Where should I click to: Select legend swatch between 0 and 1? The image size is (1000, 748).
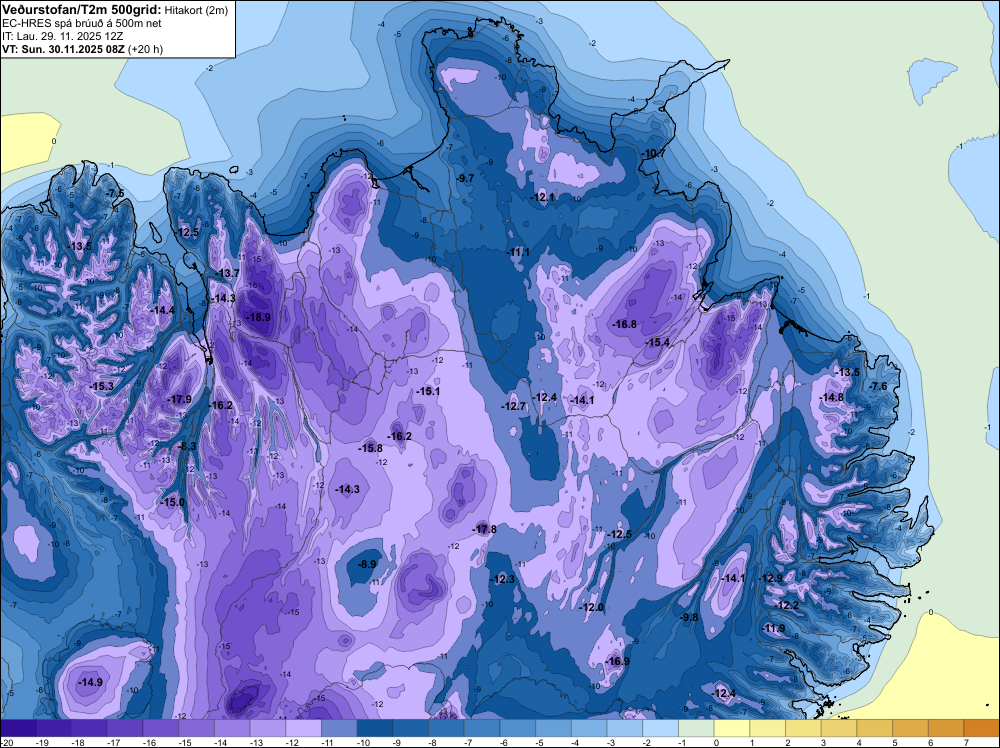pyautogui.click(x=732, y=728)
